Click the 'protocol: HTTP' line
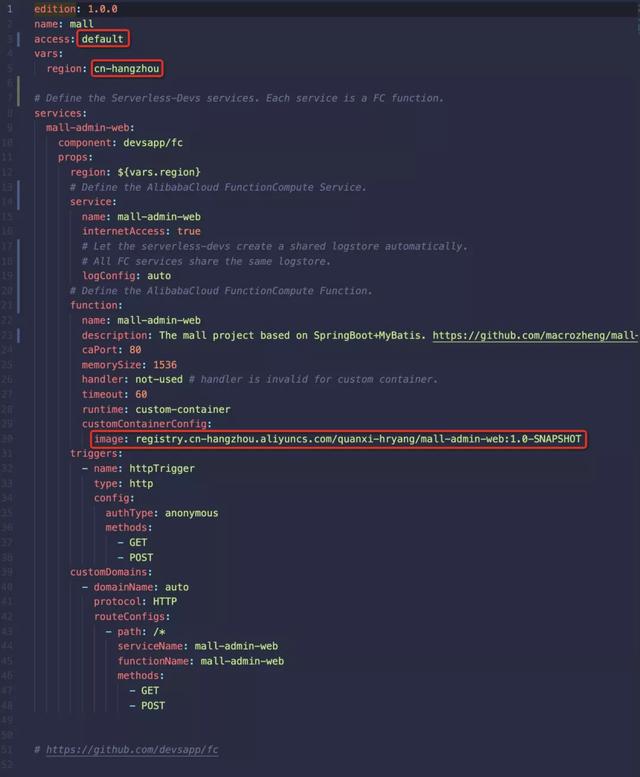The image size is (640, 777). (135, 602)
